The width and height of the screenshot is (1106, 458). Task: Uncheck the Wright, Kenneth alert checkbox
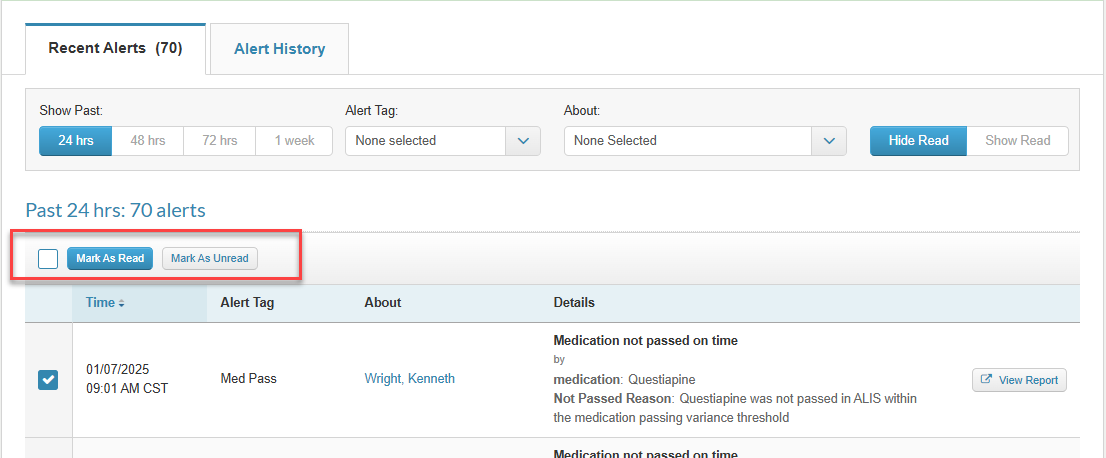pyautogui.click(x=48, y=380)
